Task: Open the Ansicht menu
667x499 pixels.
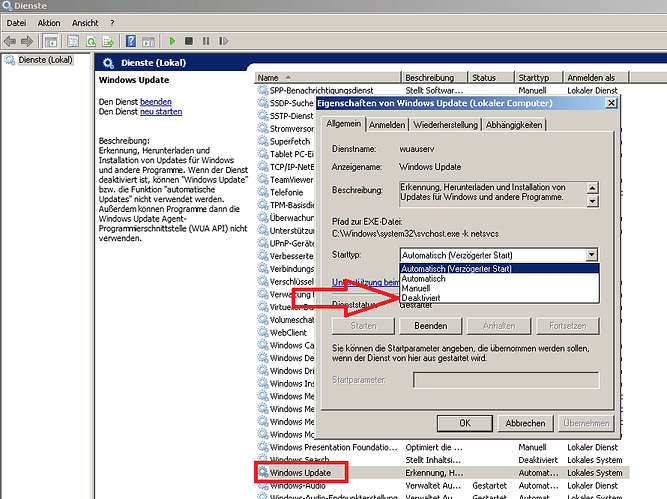Action: click(85, 23)
